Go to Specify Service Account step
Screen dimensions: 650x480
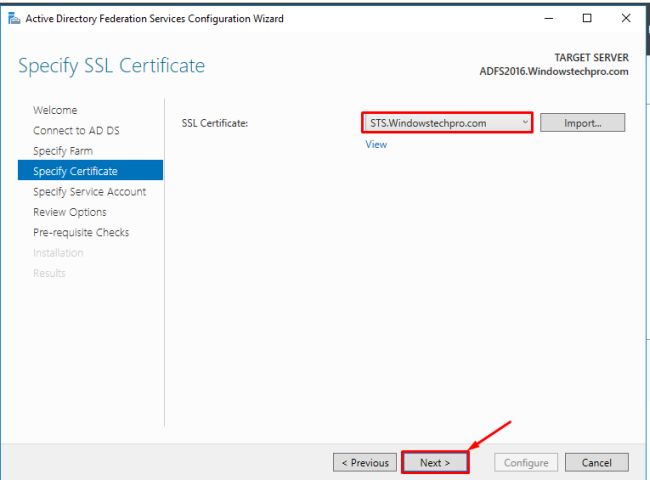pos(90,192)
